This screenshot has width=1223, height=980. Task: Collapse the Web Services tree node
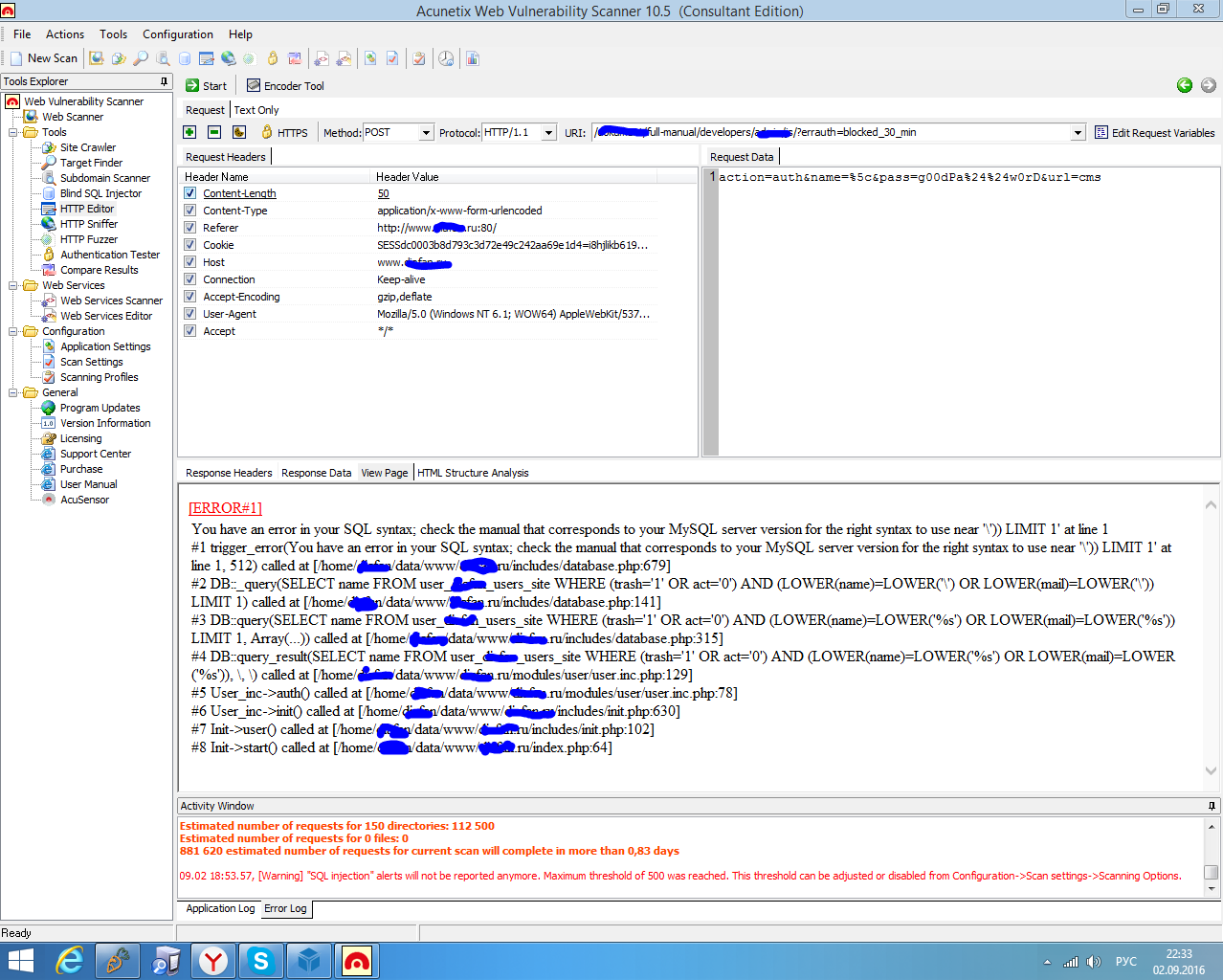point(14,285)
